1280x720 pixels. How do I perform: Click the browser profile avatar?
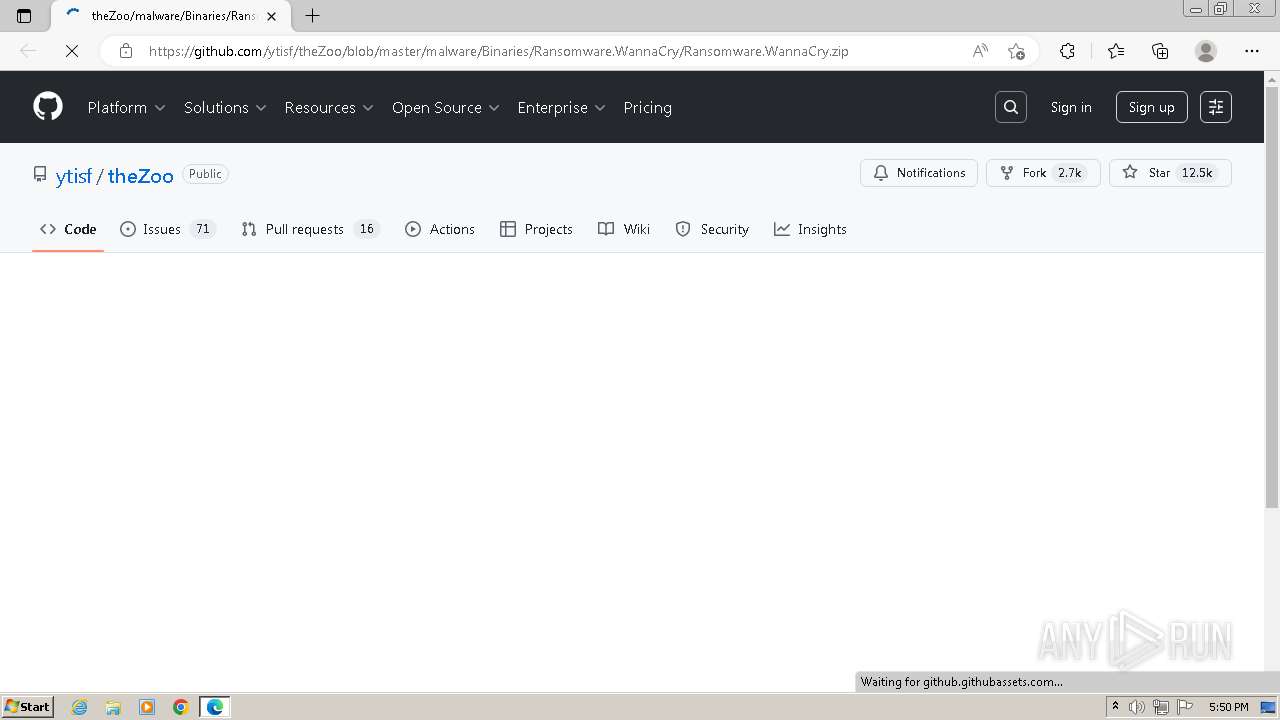click(x=1206, y=51)
